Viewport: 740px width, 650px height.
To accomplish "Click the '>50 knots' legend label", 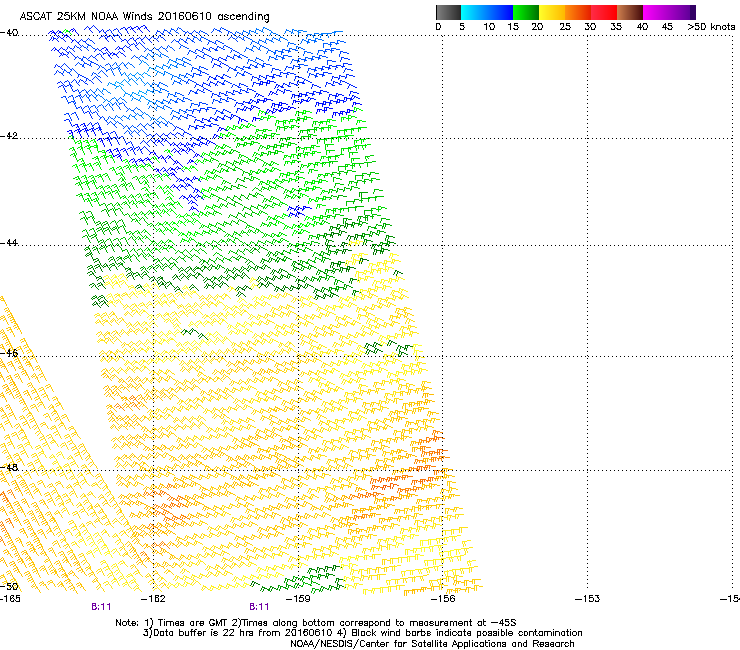I will [711, 27].
